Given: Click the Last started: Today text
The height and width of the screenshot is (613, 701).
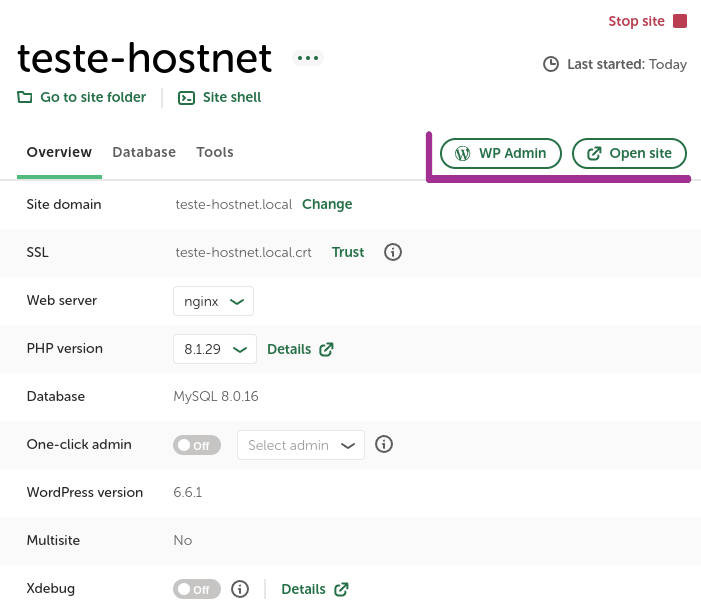Looking at the screenshot, I should point(627,64).
